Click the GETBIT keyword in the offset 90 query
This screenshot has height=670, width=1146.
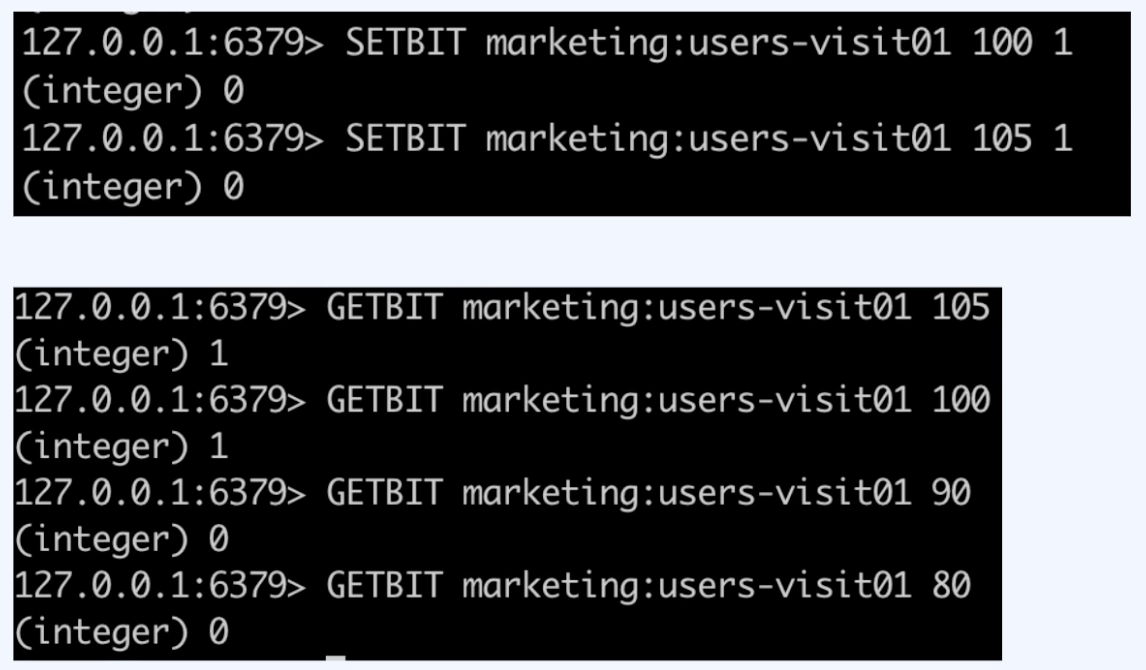click(x=384, y=493)
